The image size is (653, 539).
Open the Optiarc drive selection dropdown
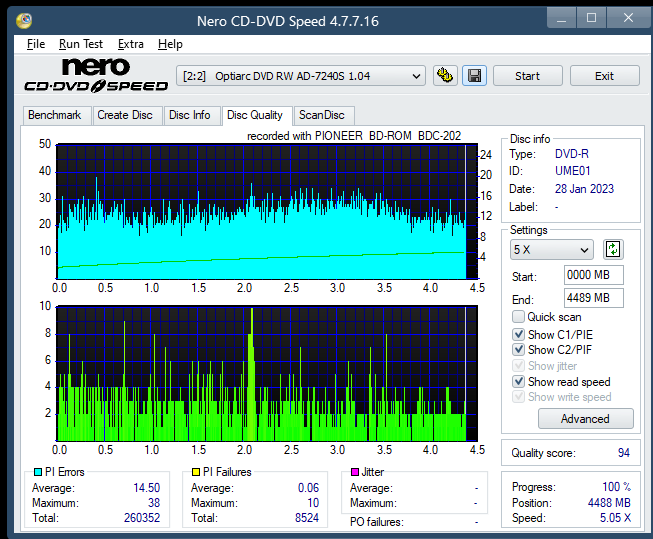(301, 76)
